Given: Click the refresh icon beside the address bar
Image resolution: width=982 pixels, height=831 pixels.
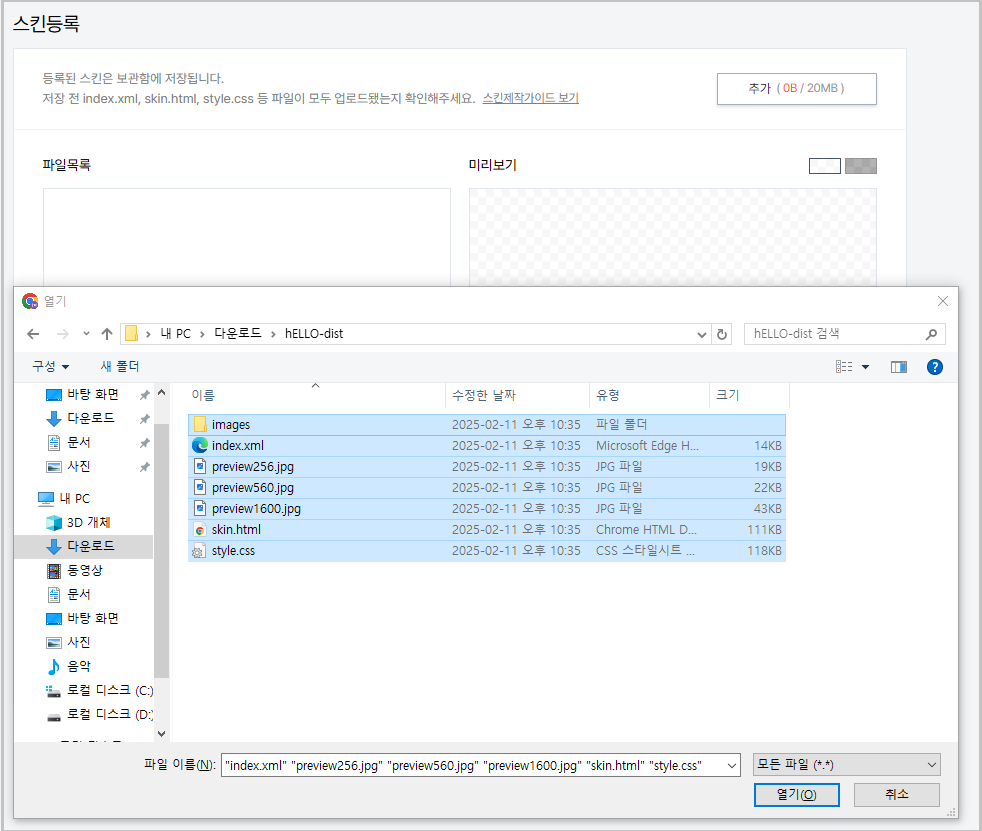Looking at the screenshot, I should pos(721,333).
